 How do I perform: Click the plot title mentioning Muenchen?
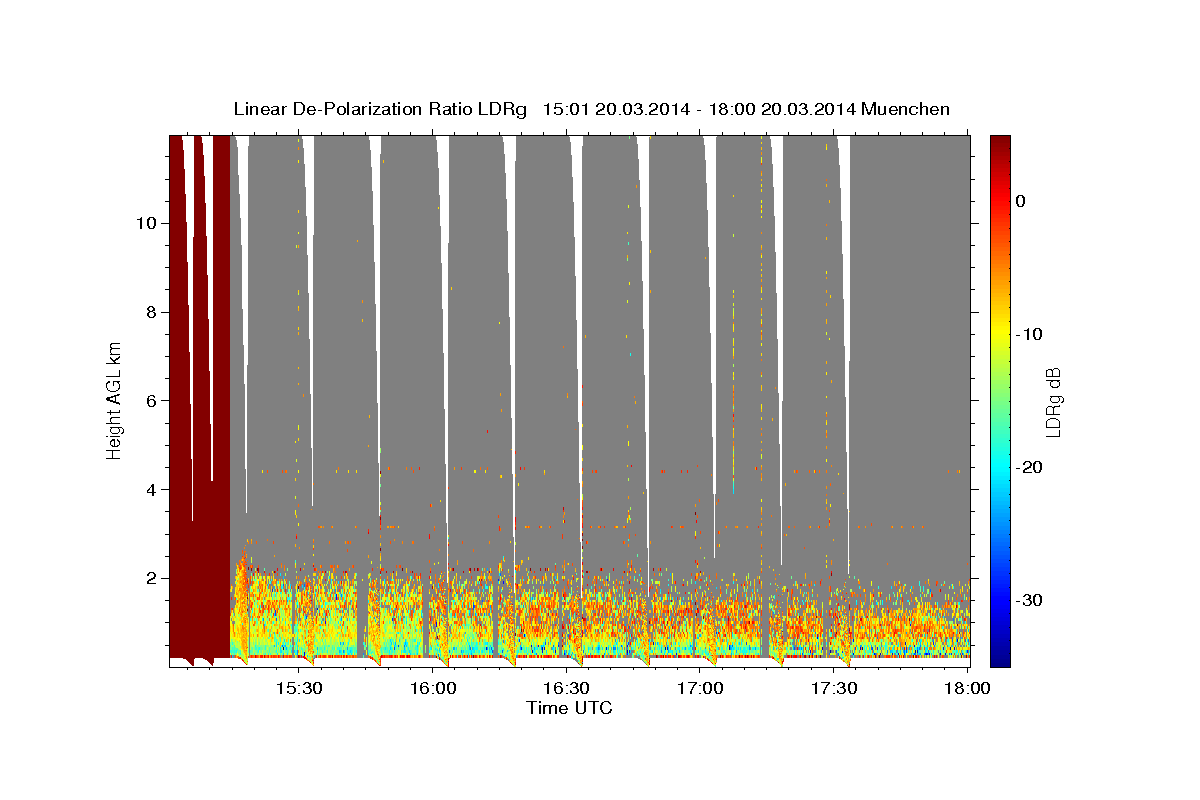[591, 109]
